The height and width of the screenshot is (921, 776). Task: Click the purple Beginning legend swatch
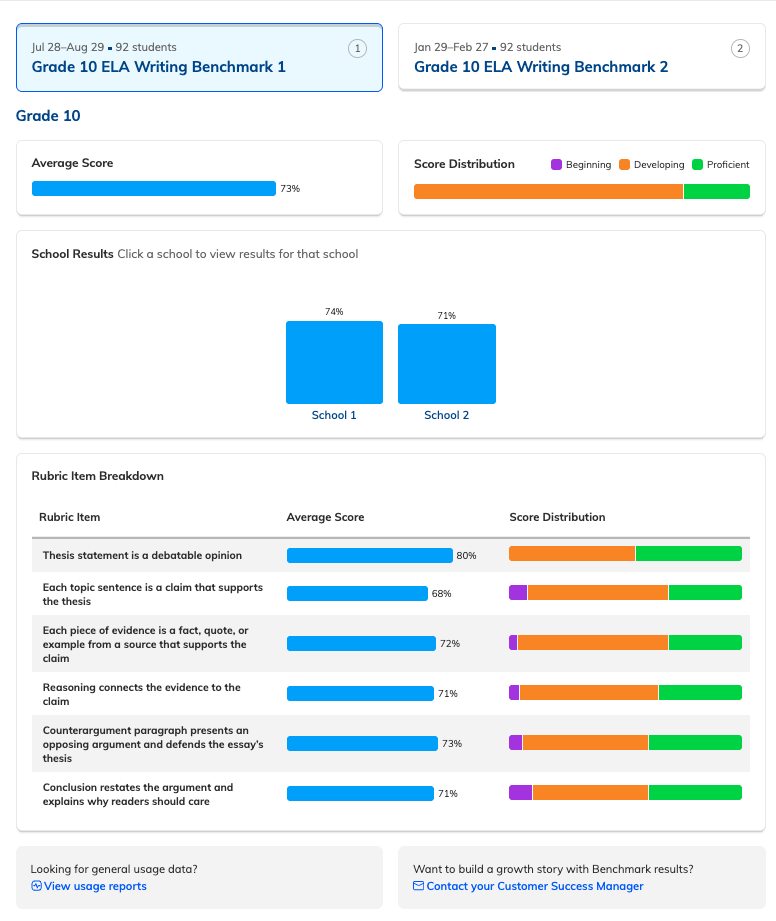coord(556,164)
